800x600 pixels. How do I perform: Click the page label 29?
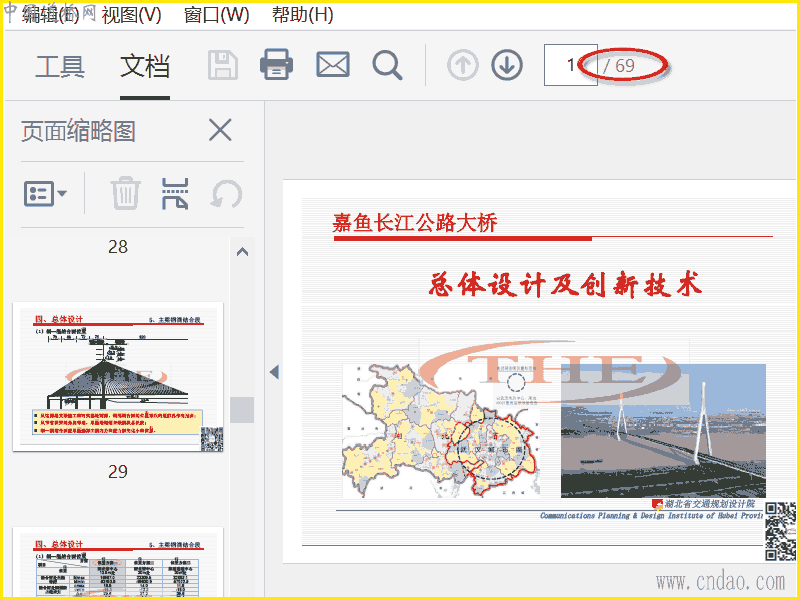[x=118, y=471]
